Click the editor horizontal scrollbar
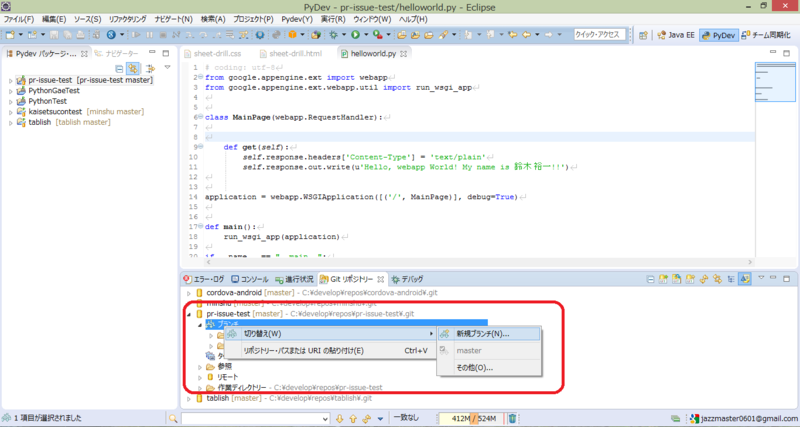Screen dimensions: 800x427 tap(479, 262)
